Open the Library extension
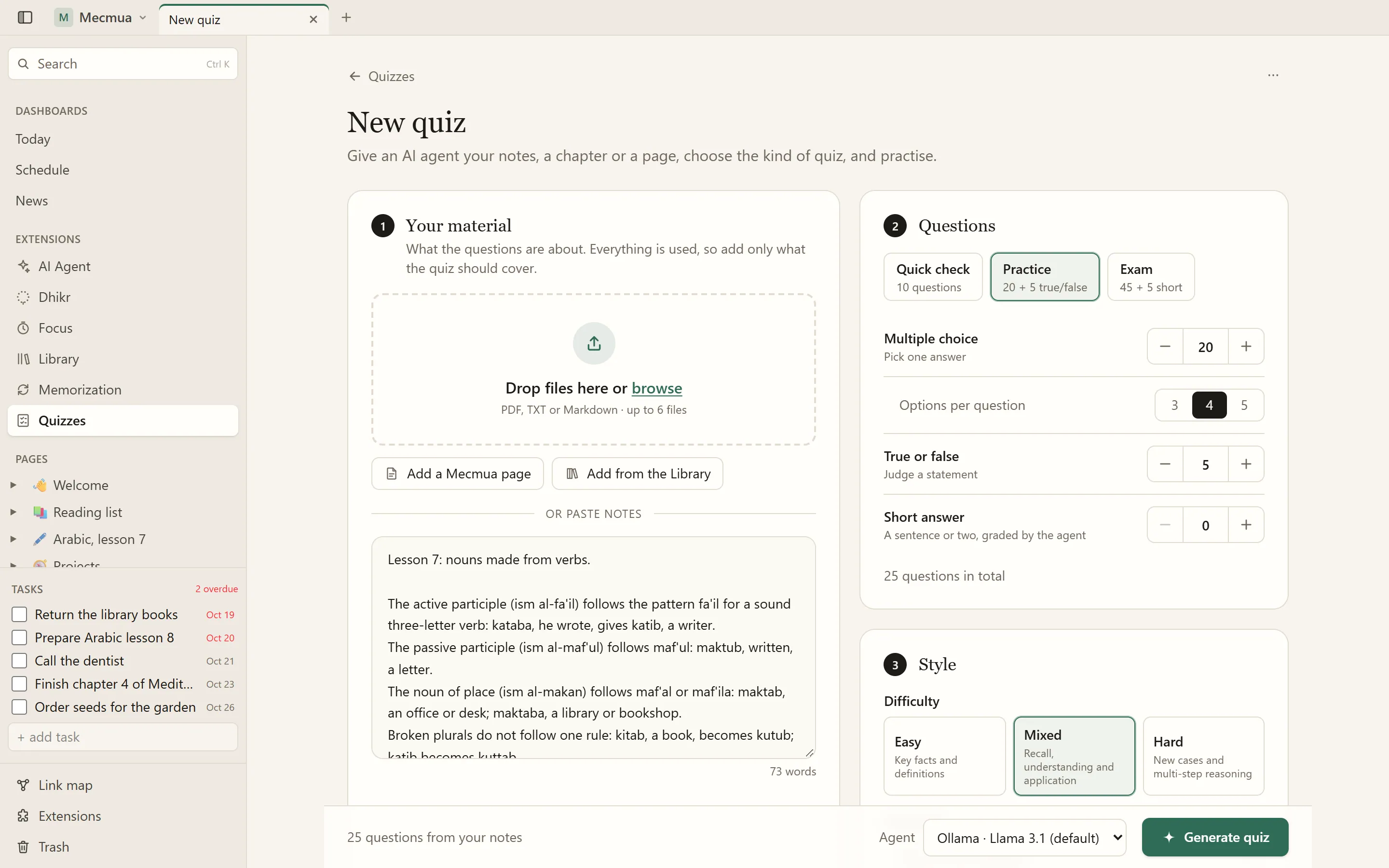The image size is (1389, 868). [x=123, y=359]
